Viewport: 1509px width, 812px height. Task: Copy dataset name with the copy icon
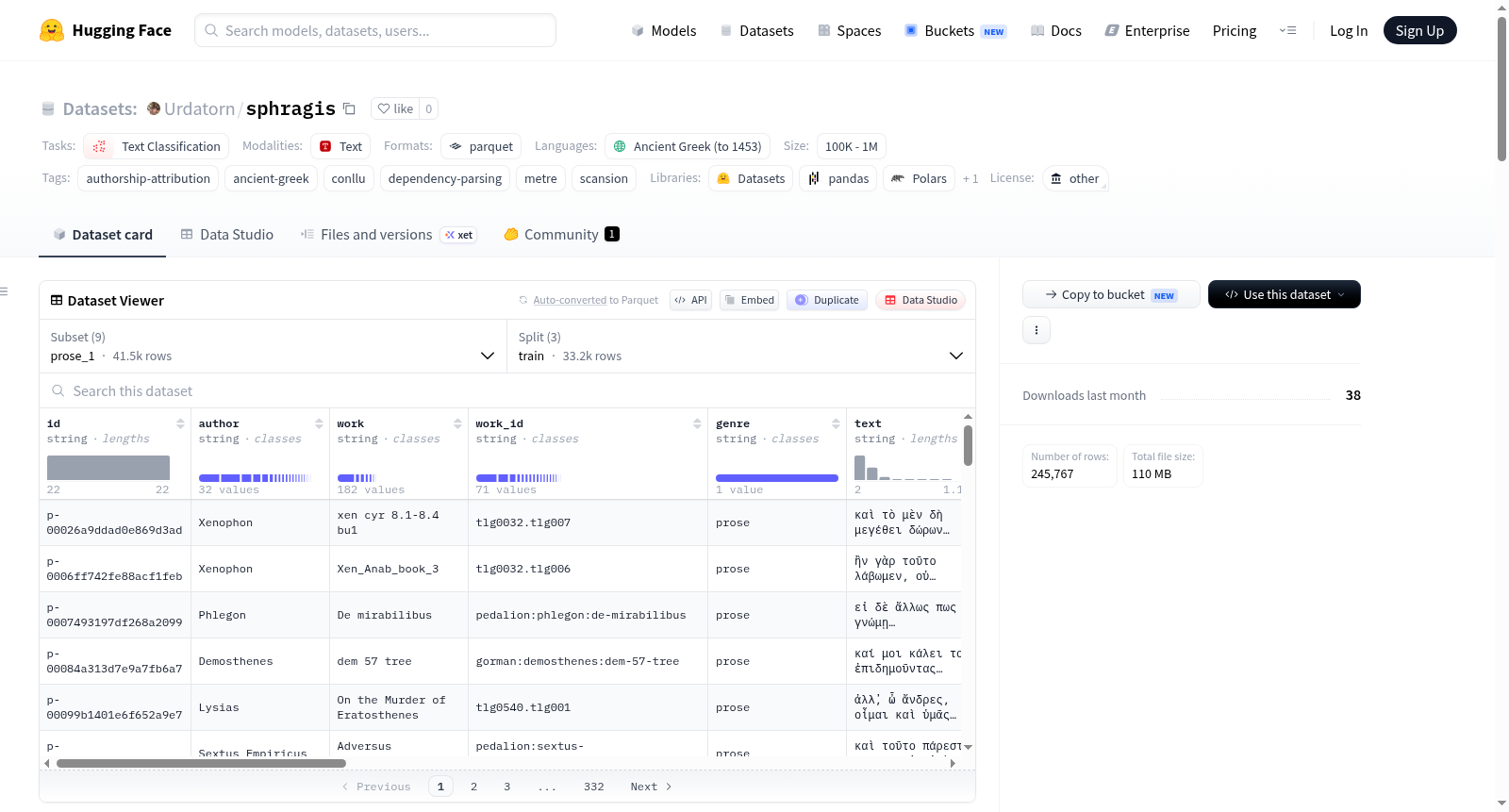(349, 108)
